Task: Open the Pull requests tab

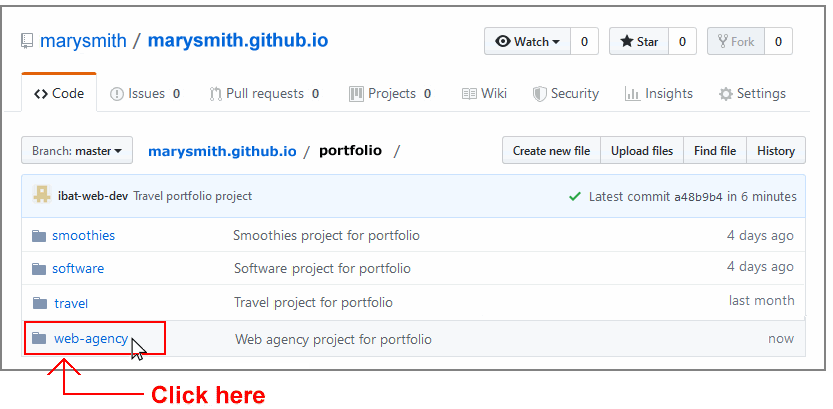Action: (264, 94)
